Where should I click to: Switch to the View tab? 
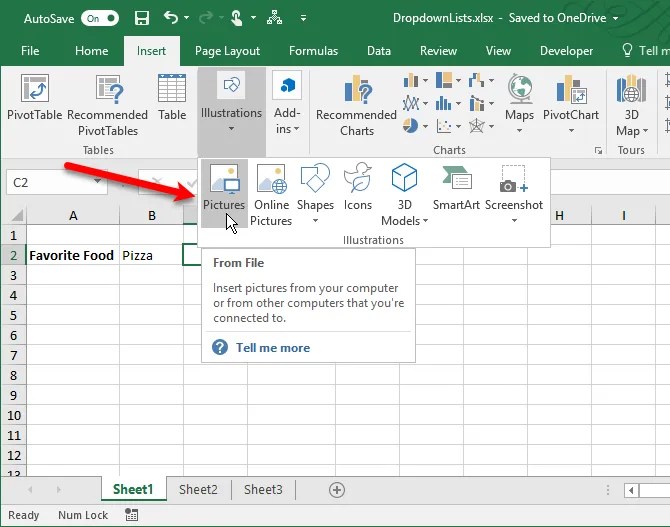(x=498, y=51)
